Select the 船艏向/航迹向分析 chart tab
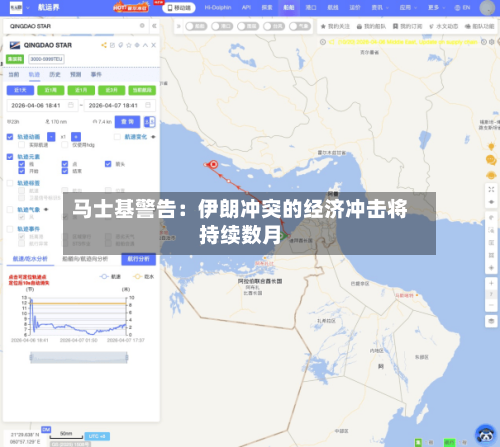The image size is (500, 447). (85, 259)
